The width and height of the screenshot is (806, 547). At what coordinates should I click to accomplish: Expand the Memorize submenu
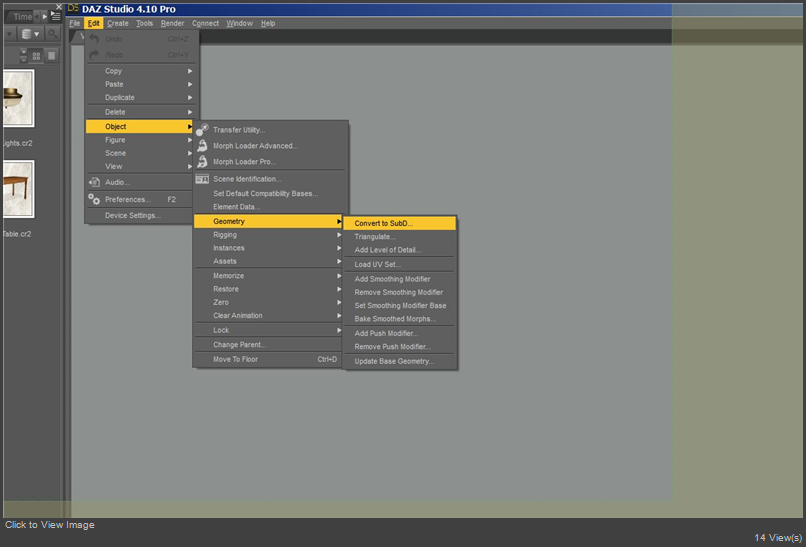pyautogui.click(x=268, y=276)
